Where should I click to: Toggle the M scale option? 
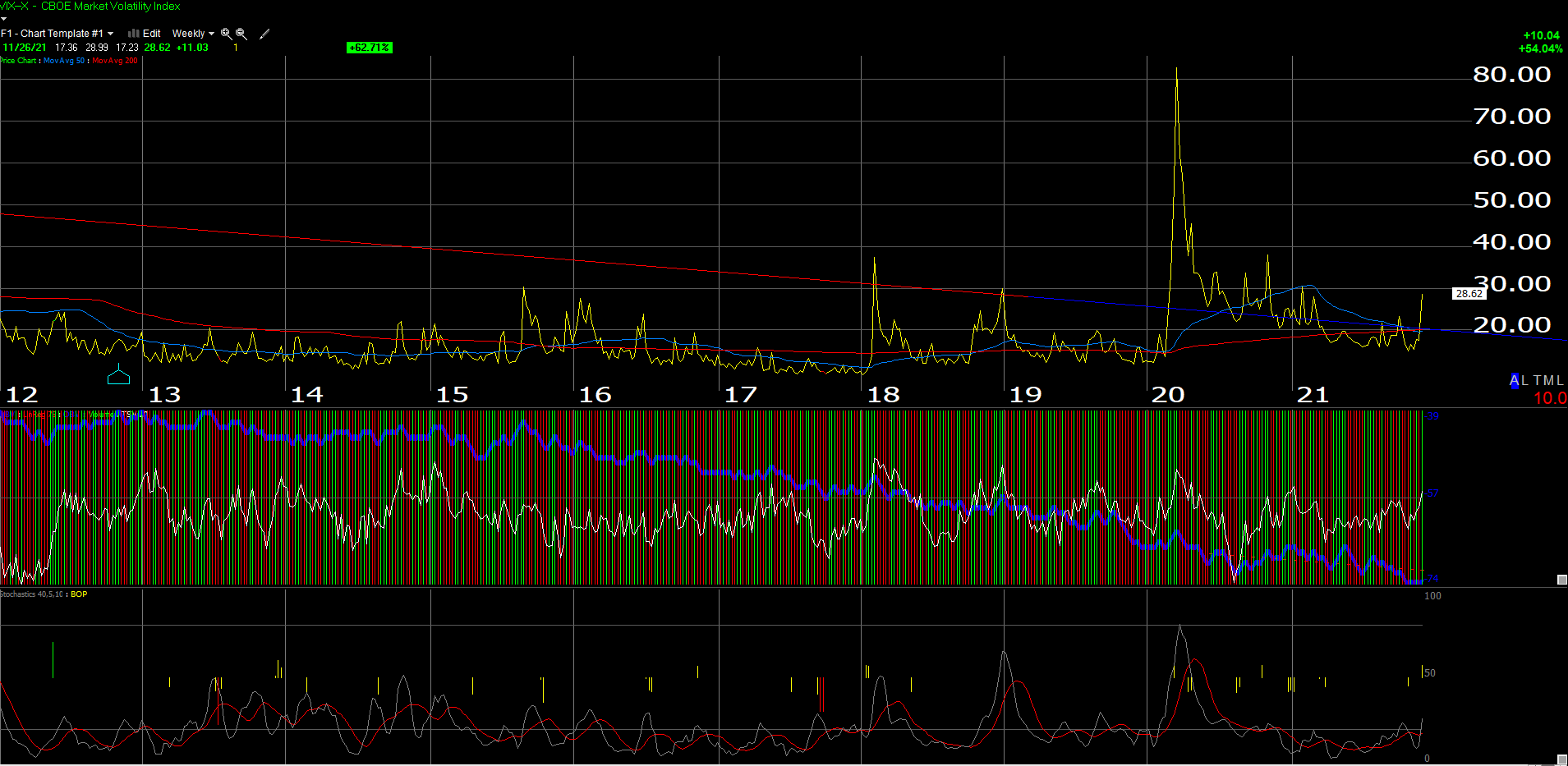(1548, 381)
